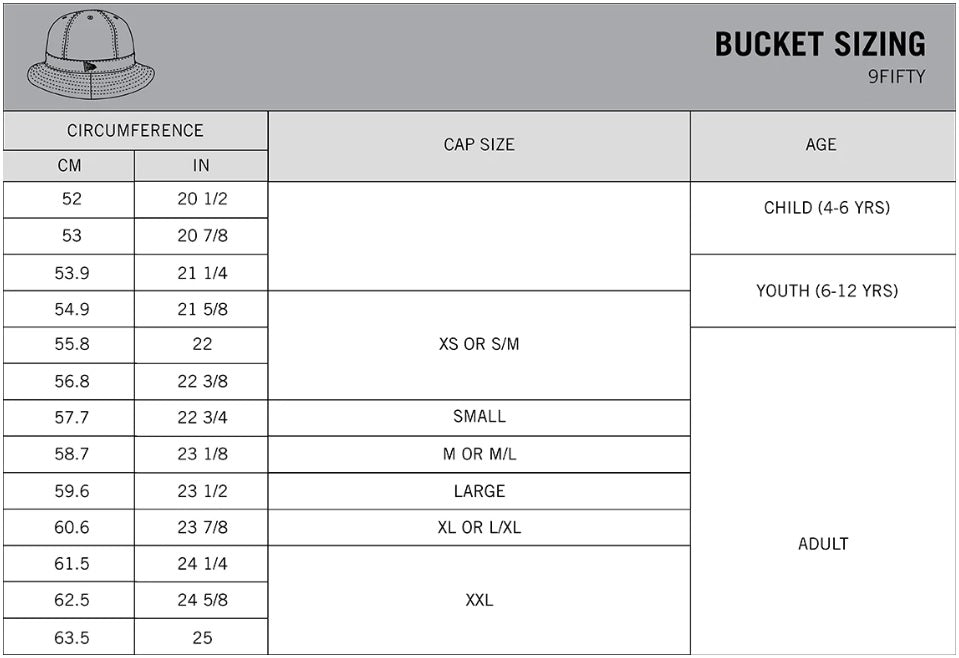
Task: Click the IN sub-header cell
Action: [x=201, y=166]
